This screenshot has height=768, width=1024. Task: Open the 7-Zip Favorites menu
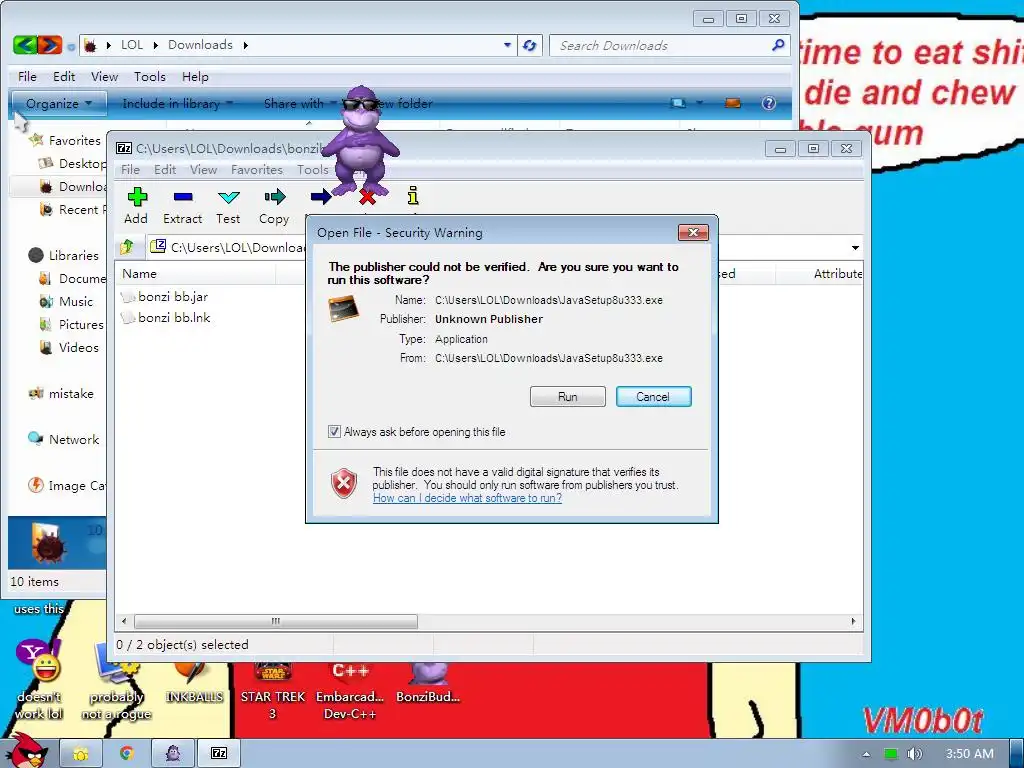[257, 170]
